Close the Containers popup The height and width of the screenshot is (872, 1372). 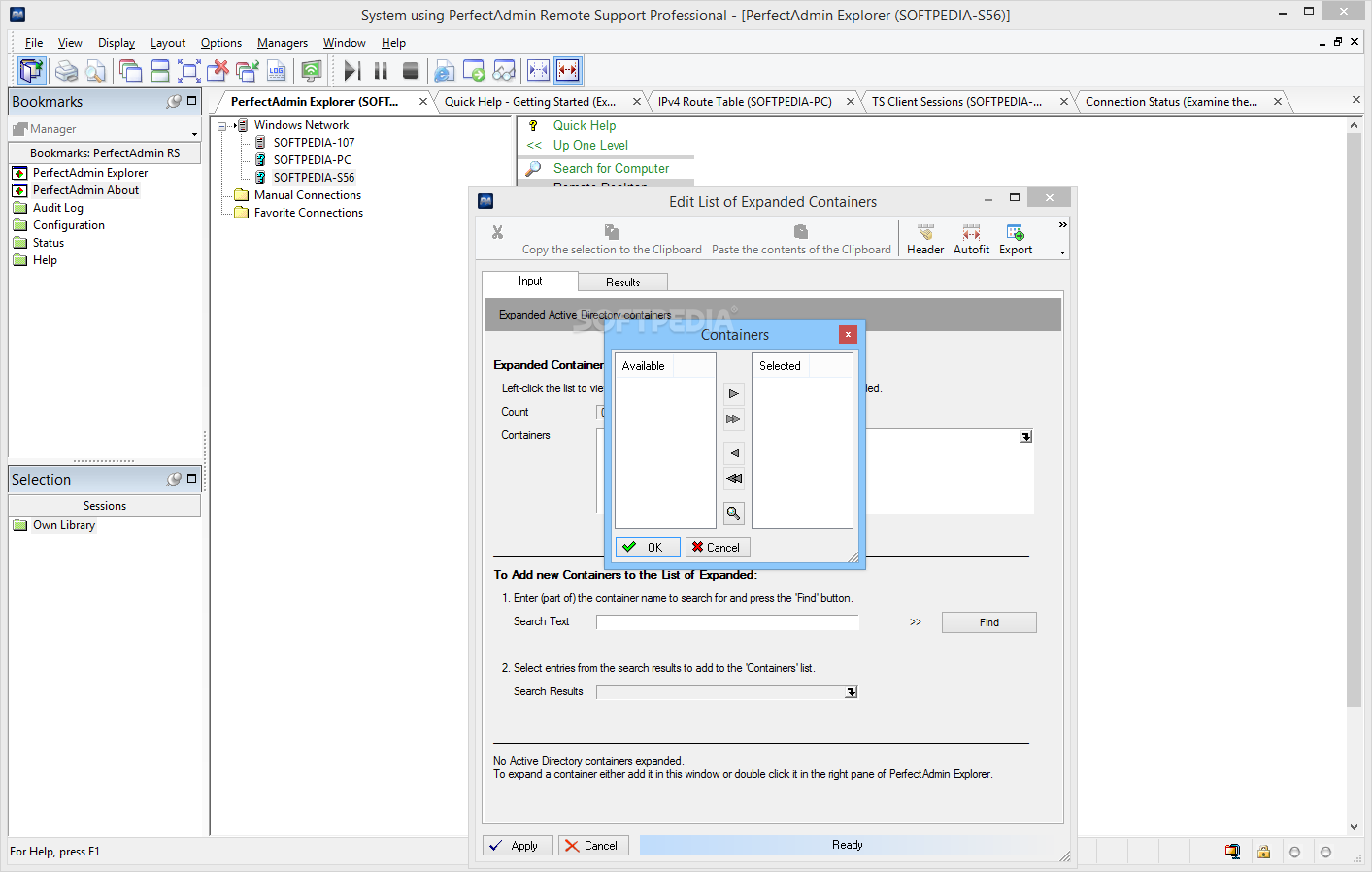[848, 334]
